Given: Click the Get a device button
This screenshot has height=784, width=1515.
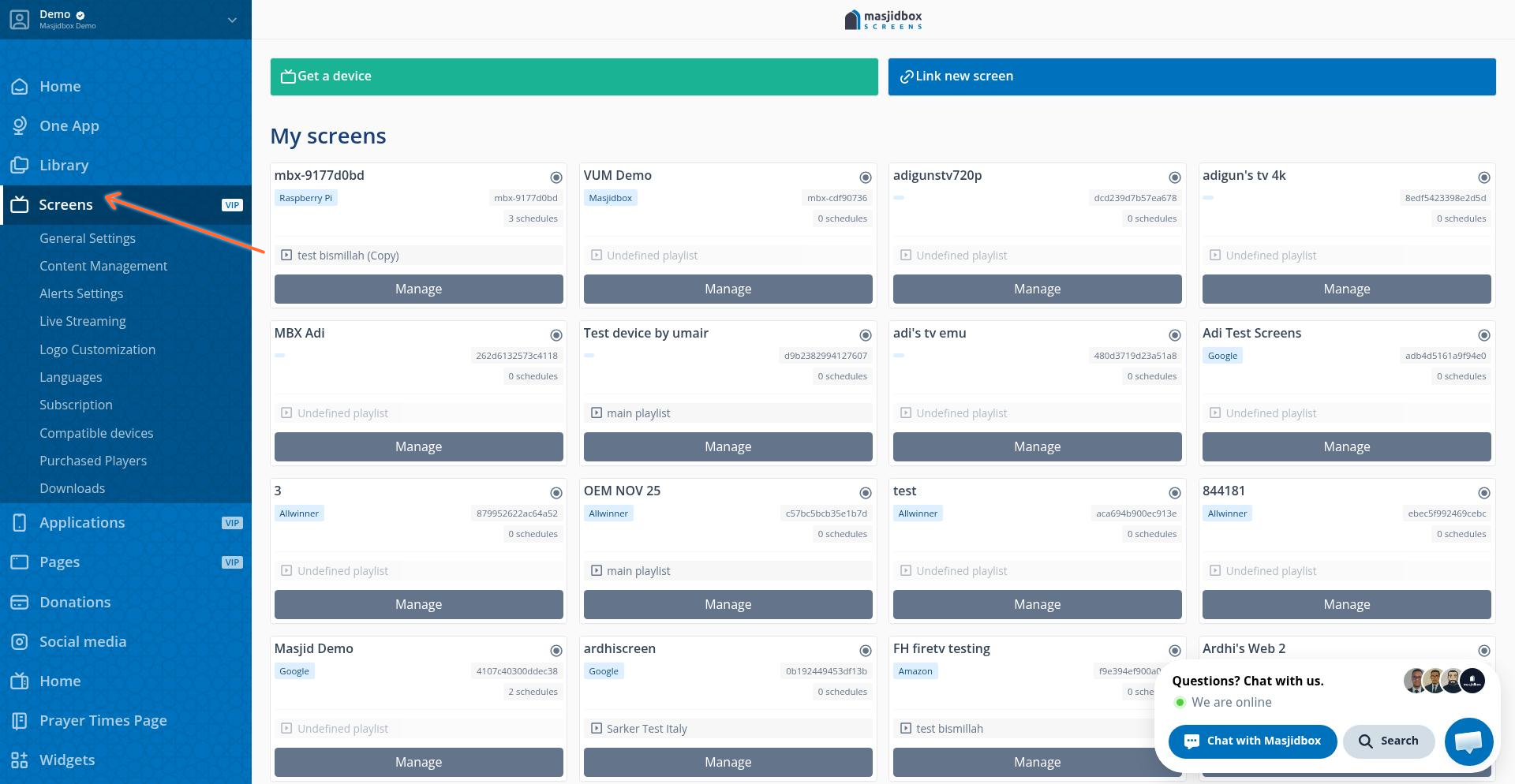Looking at the screenshot, I should [x=574, y=77].
